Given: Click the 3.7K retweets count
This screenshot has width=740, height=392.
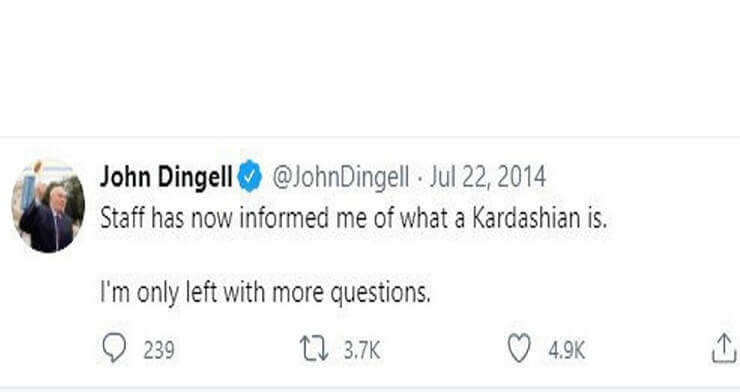Looking at the screenshot, I should (x=362, y=350).
